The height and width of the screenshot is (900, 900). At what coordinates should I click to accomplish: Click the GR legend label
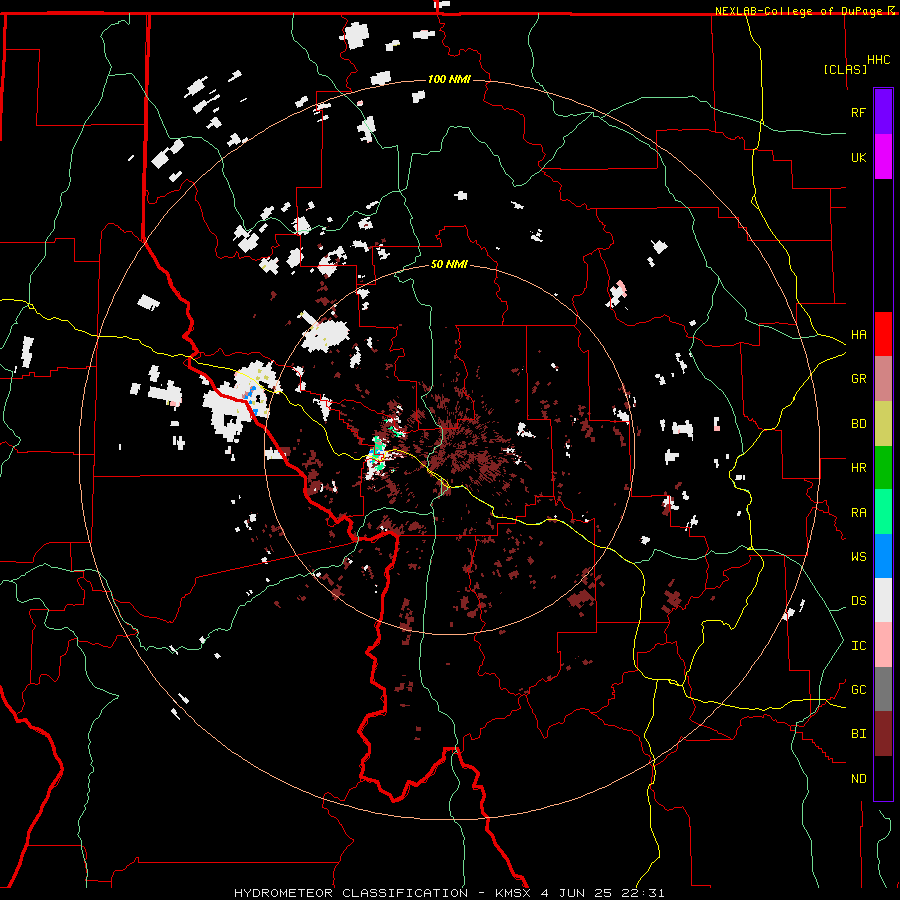(x=858, y=379)
